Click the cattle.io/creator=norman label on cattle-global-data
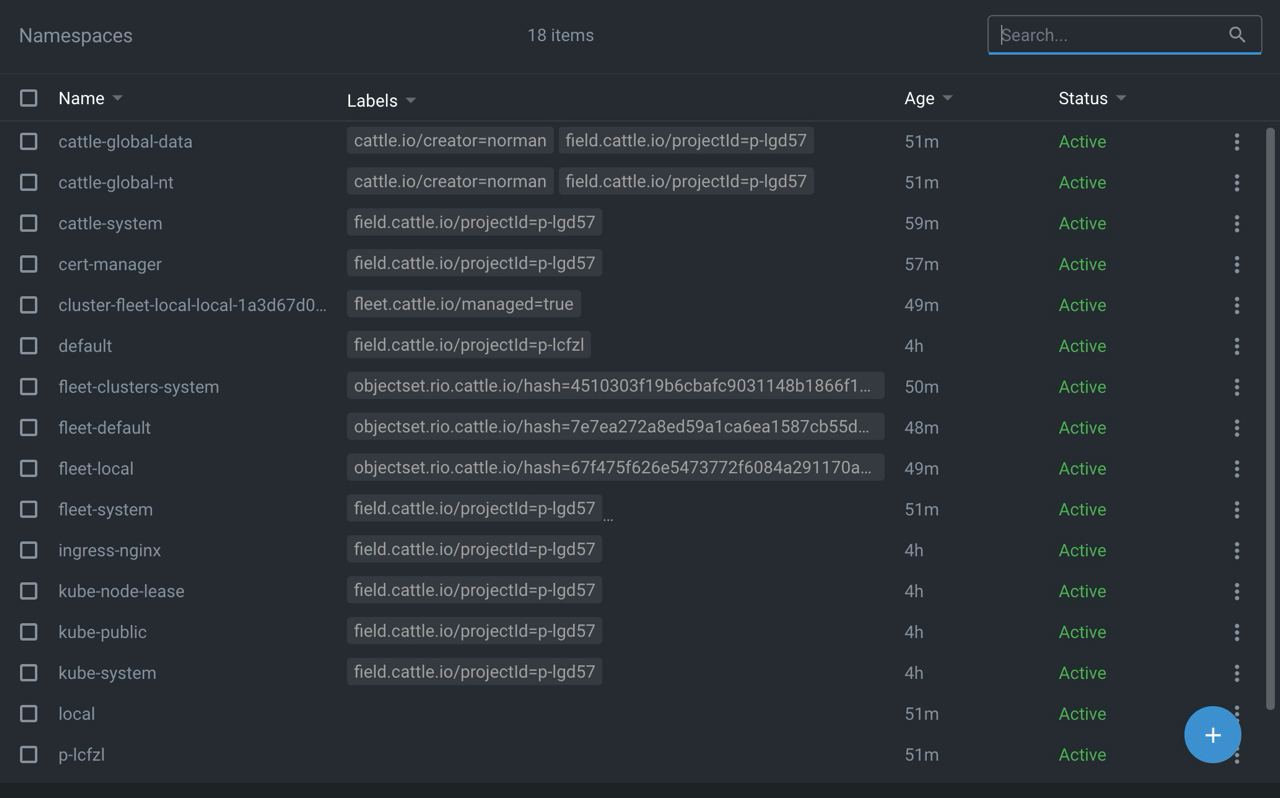The image size is (1280, 798). 450,140
